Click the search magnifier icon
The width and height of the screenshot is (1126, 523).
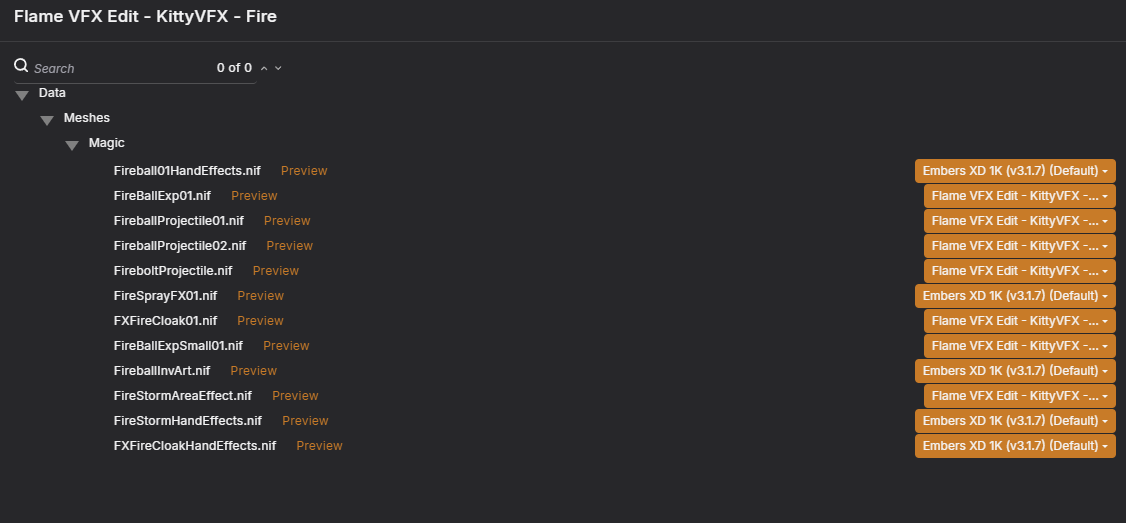21,66
